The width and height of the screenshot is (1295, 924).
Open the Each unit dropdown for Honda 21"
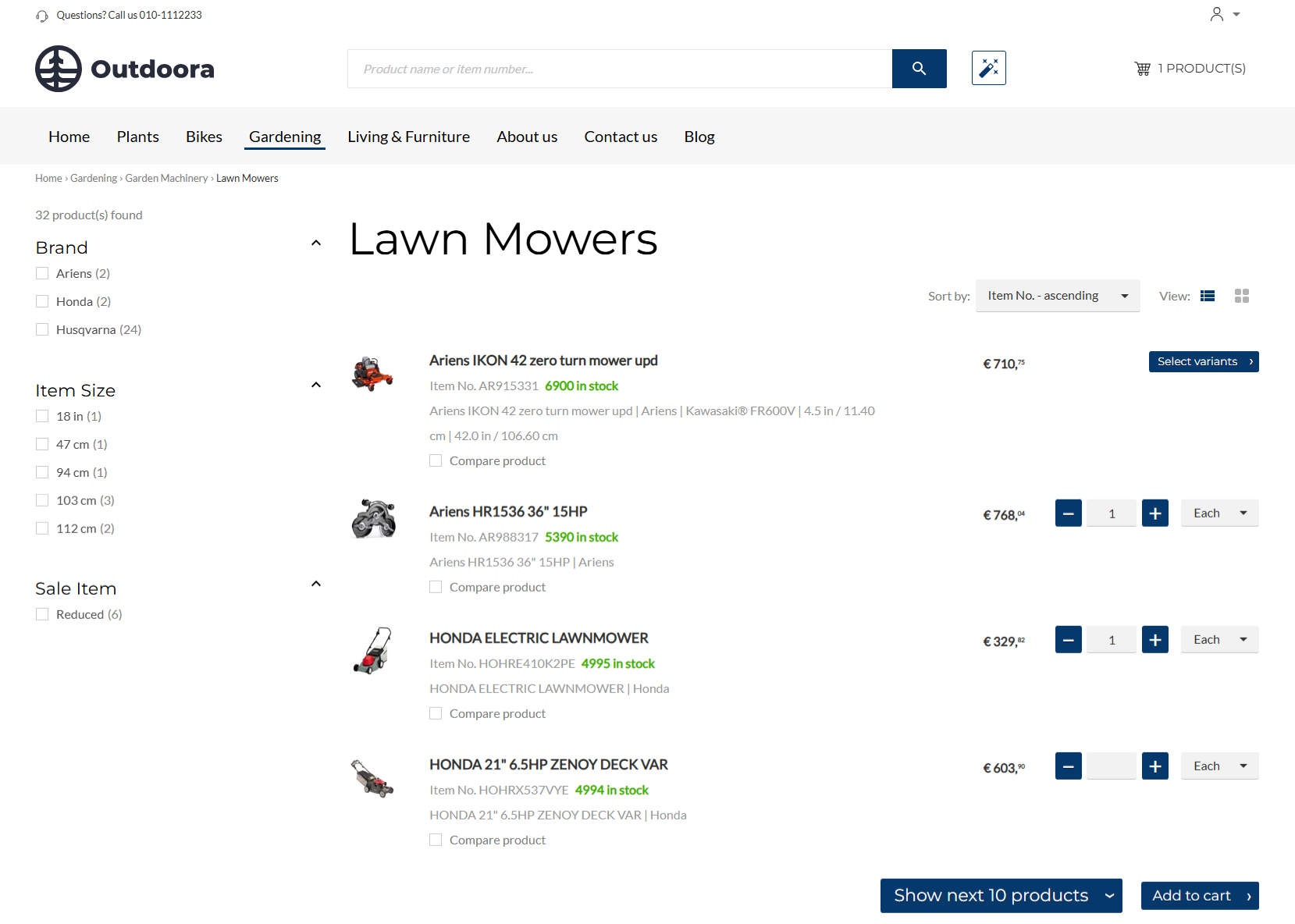[1219, 766]
